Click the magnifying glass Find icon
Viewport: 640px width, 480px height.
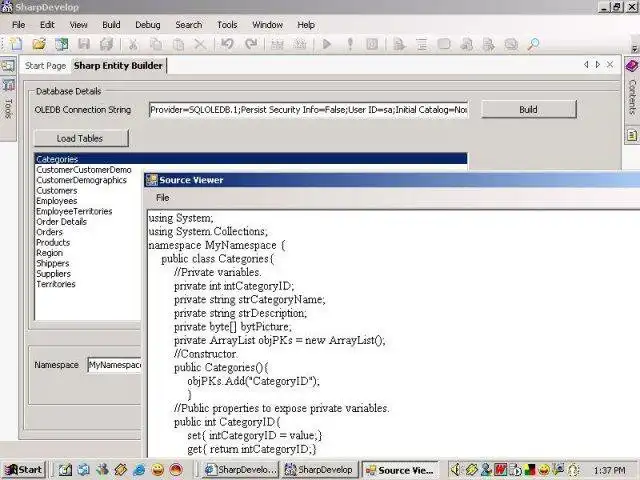click(x=533, y=44)
